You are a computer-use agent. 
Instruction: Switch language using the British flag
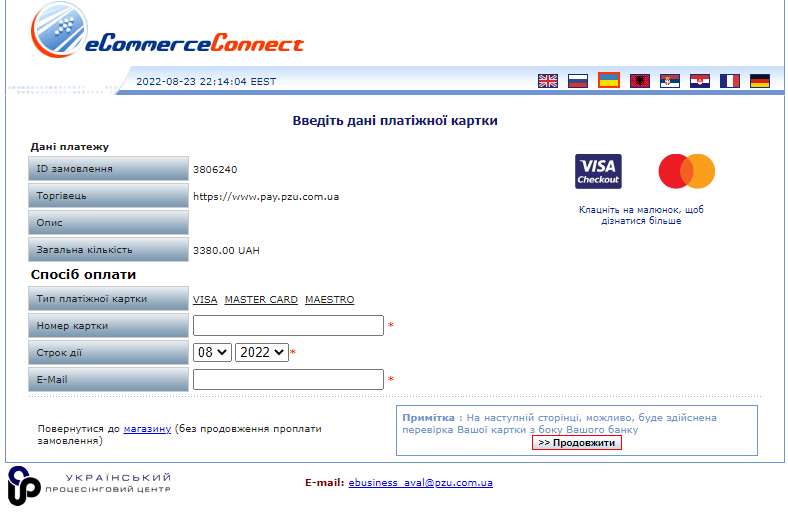pos(548,81)
